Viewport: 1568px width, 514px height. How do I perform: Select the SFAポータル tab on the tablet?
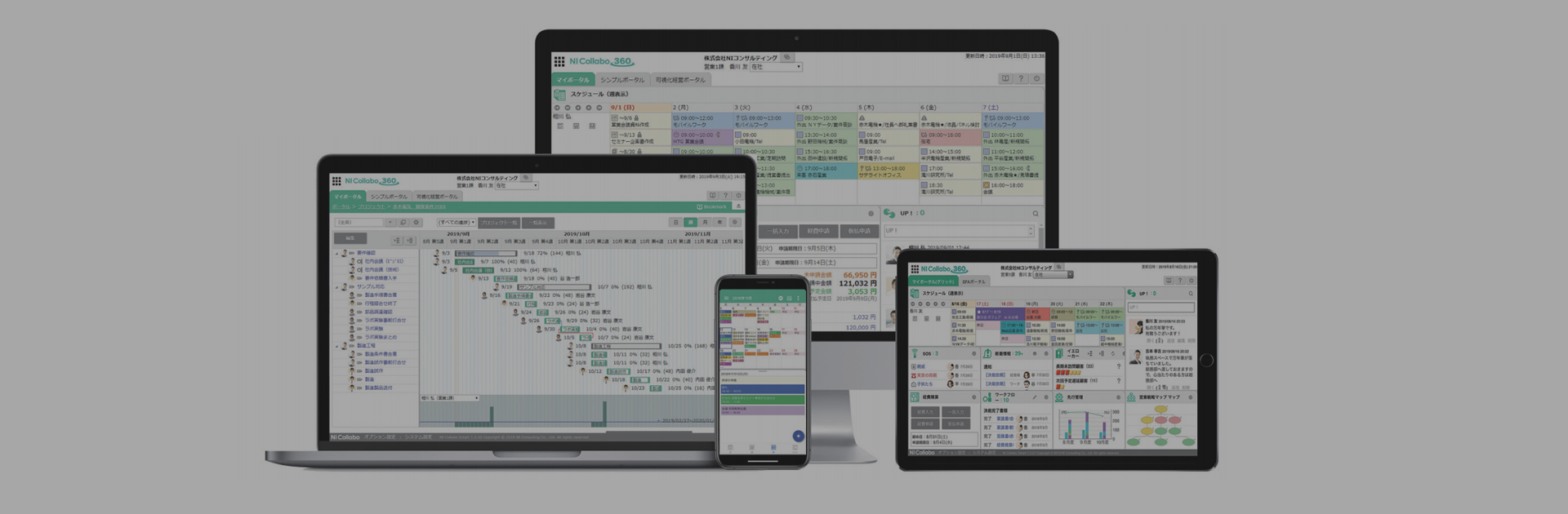coord(973,281)
